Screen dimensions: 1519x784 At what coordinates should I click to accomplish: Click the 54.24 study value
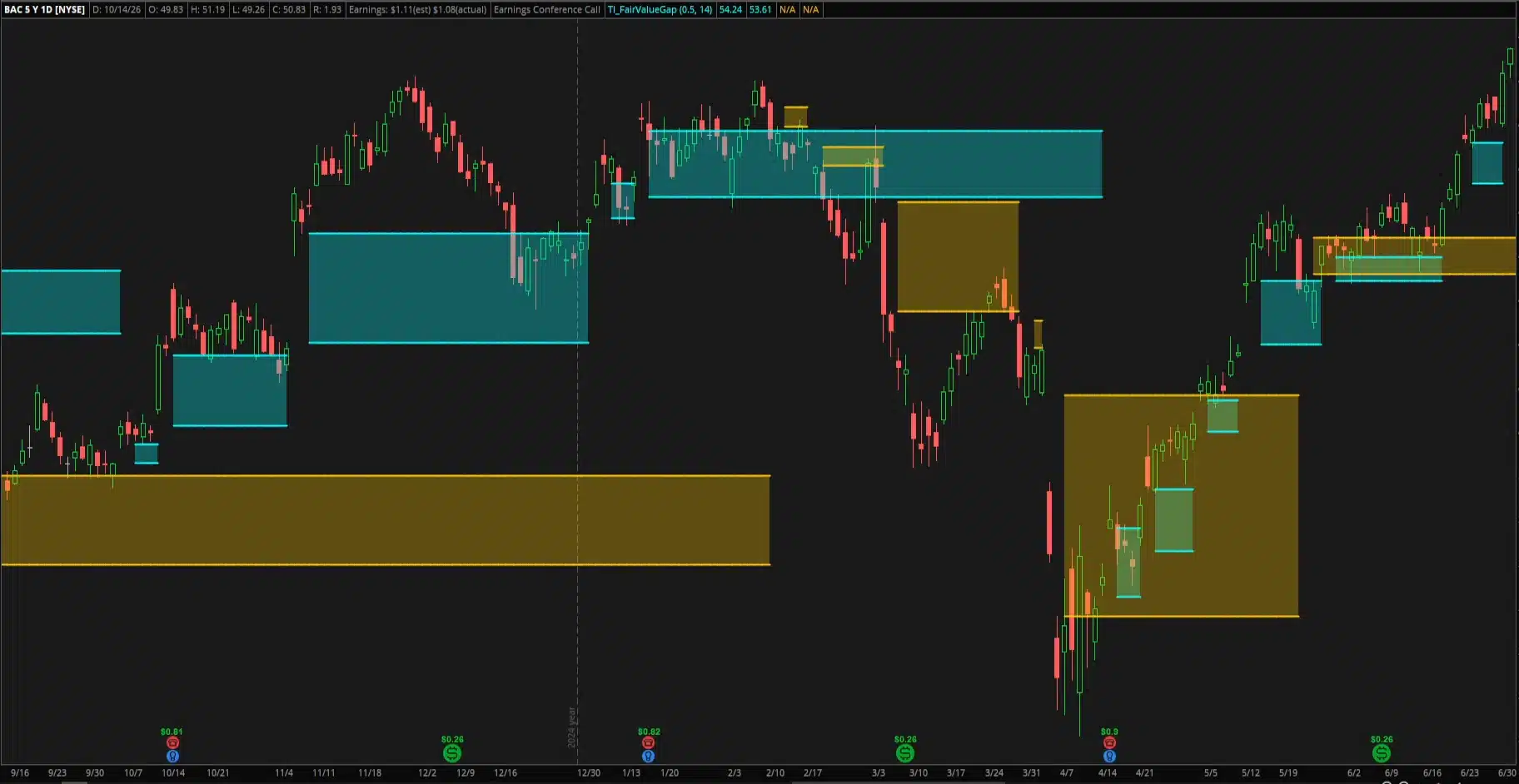point(730,10)
